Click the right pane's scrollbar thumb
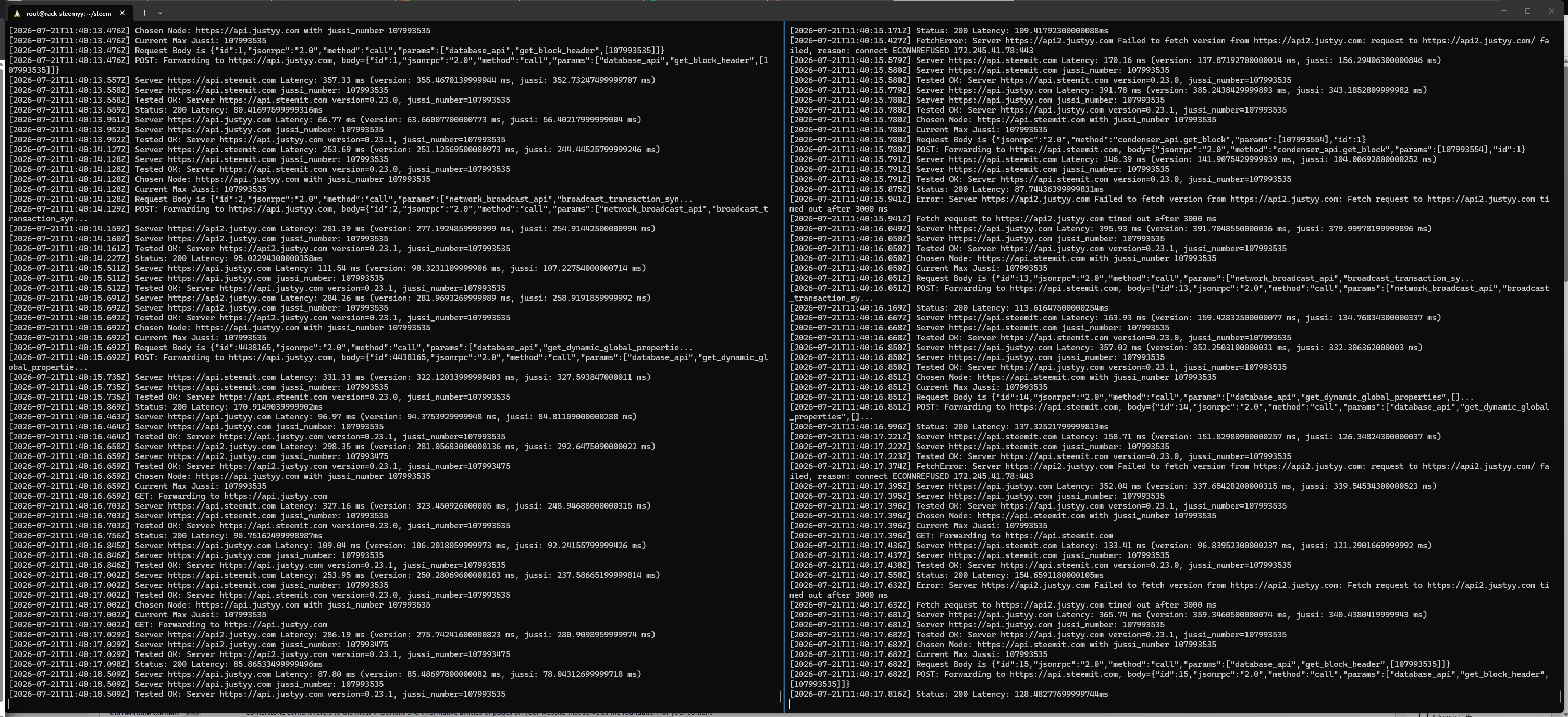Screen dimensions: 1568x717 [1561, 696]
